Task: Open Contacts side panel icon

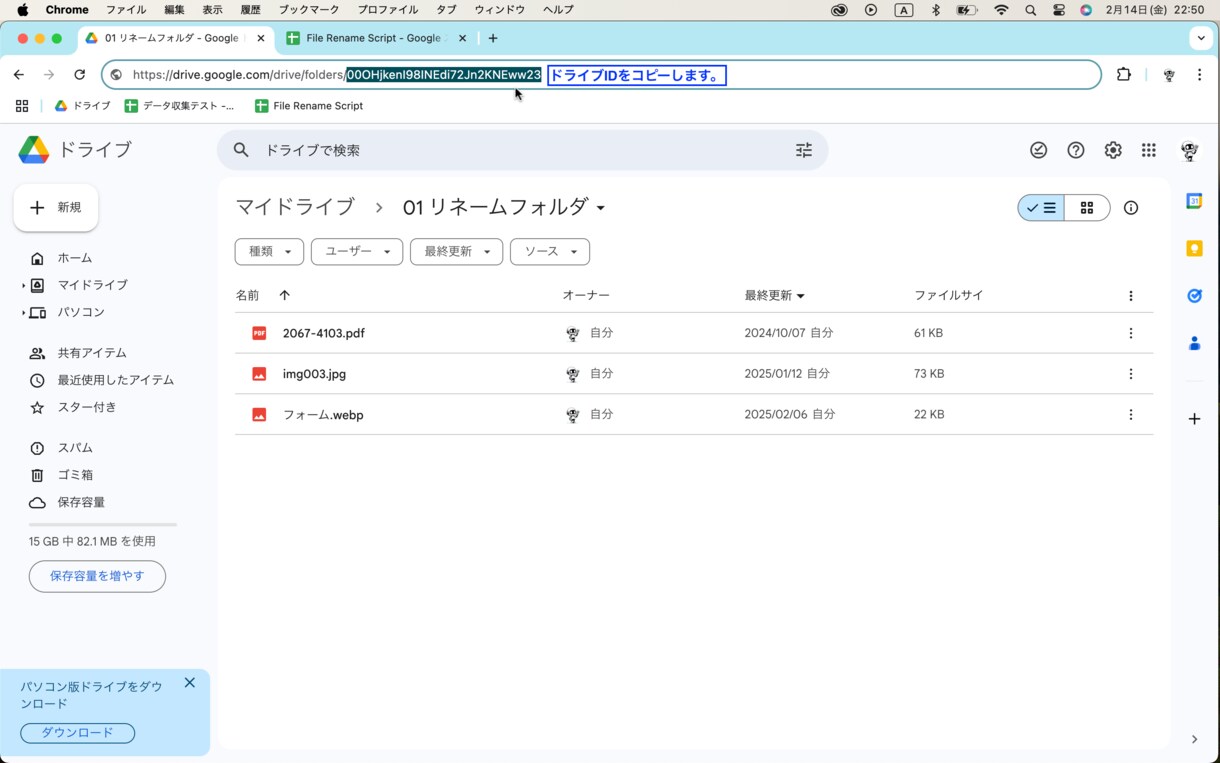Action: 1194,343
